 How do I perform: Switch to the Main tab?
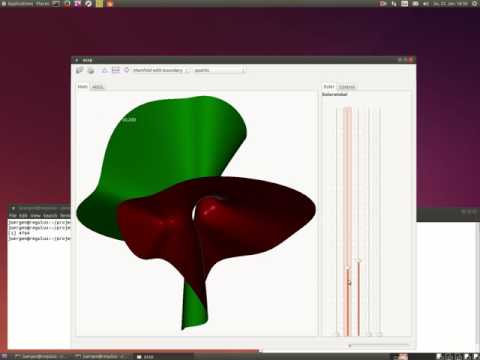coord(83,87)
